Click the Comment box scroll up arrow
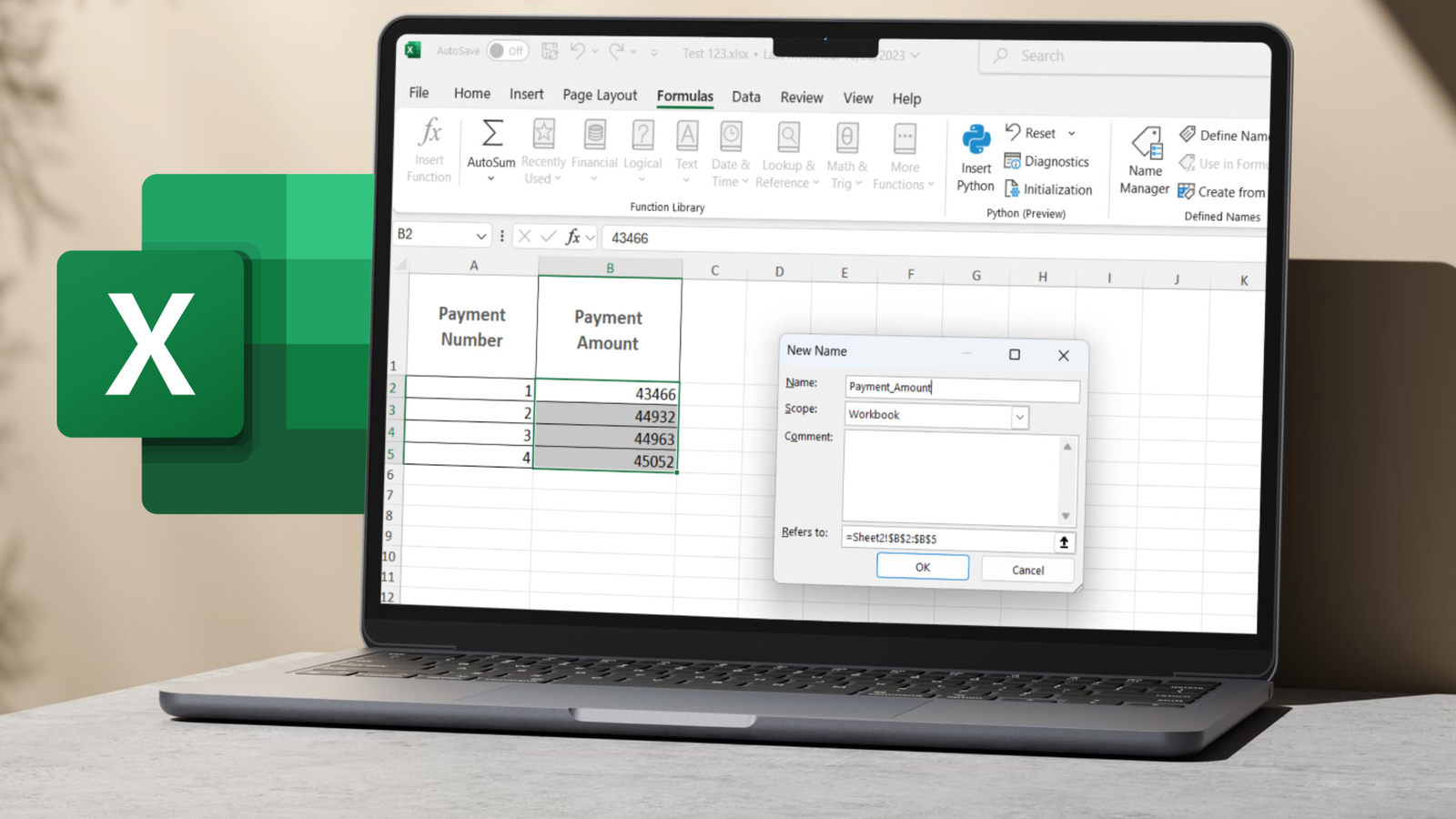Image resolution: width=1456 pixels, height=819 pixels. coord(1067,446)
